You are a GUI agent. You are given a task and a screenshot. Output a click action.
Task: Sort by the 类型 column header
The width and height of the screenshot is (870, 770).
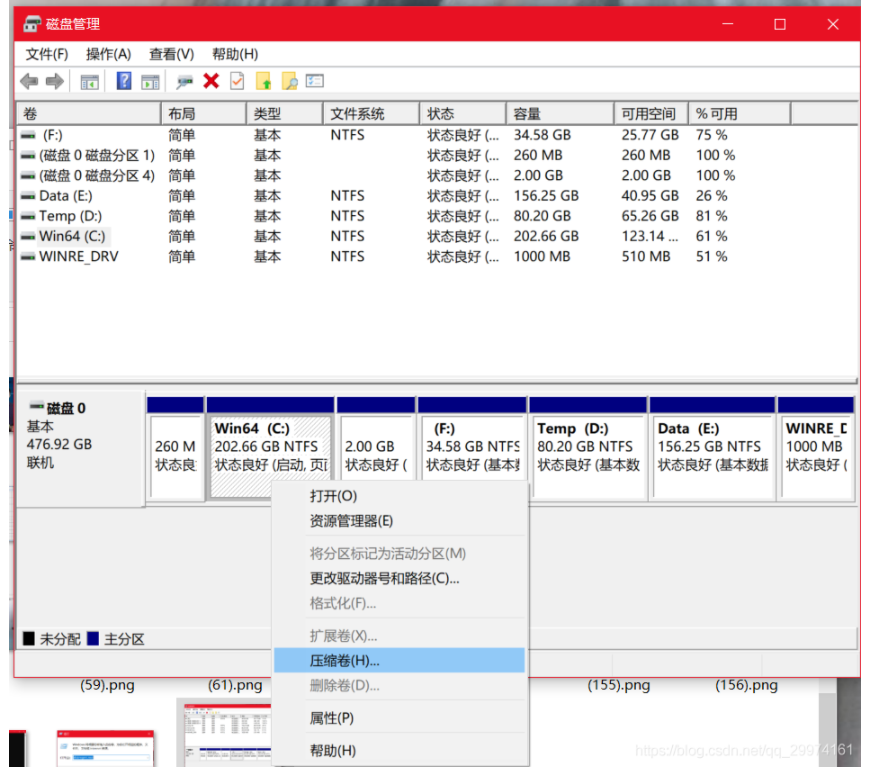285,114
